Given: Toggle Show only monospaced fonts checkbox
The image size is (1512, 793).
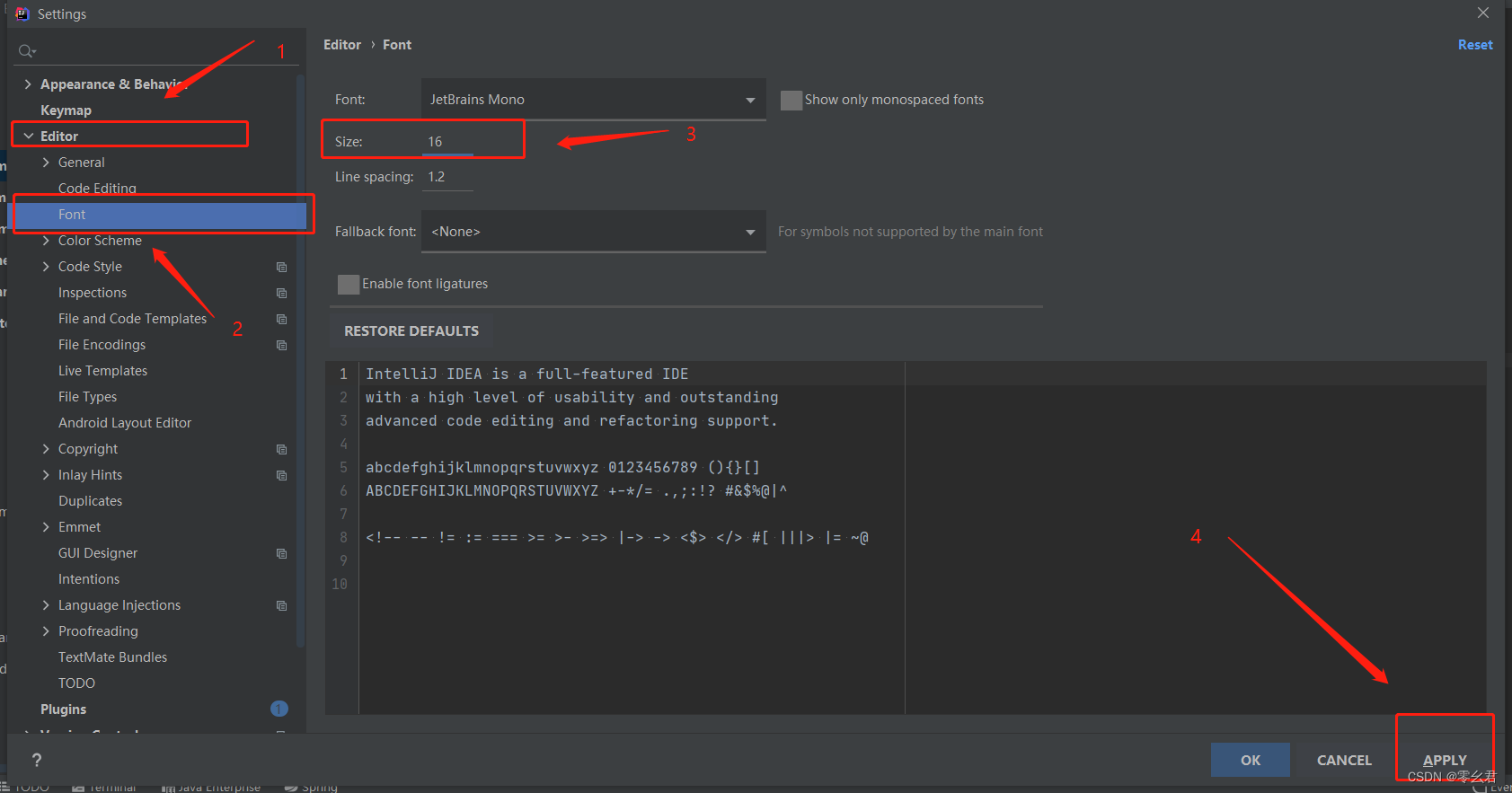Looking at the screenshot, I should coord(791,100).
